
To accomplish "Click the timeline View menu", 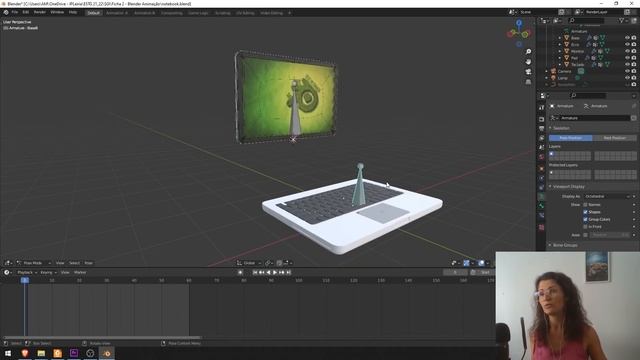I will coord(65,272).
